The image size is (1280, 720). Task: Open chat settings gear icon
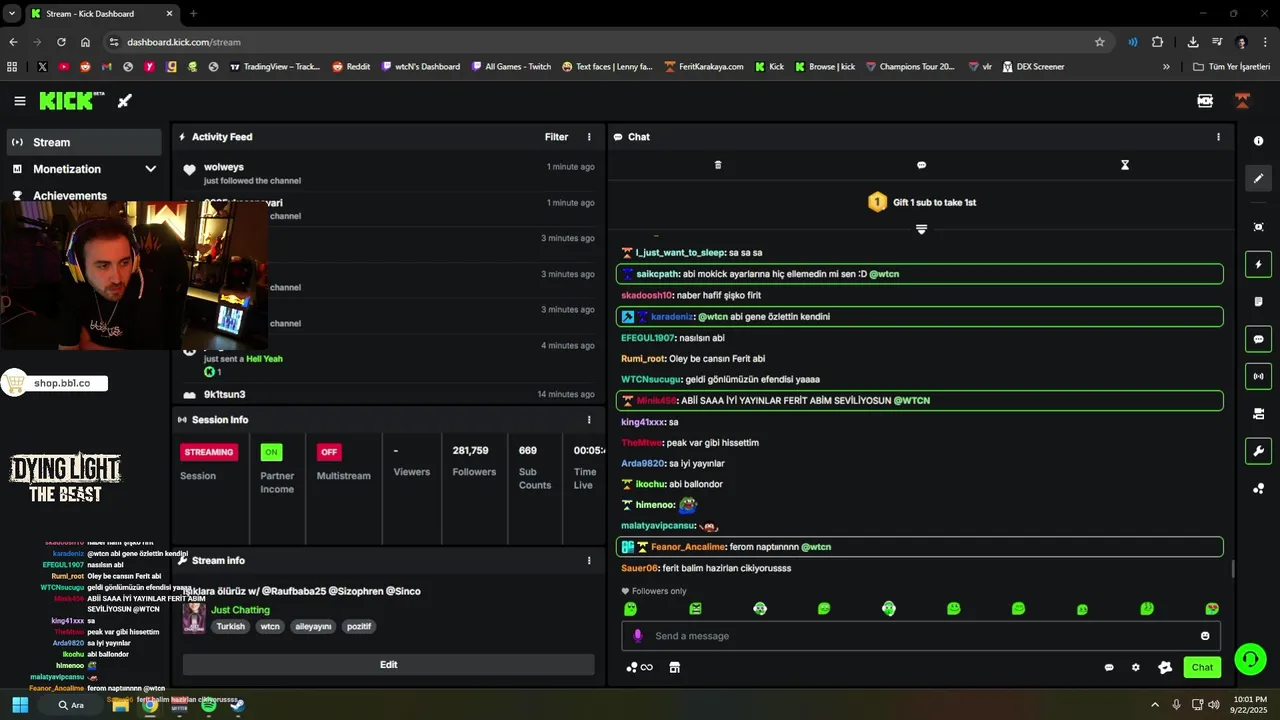(x=1136, y=668)
